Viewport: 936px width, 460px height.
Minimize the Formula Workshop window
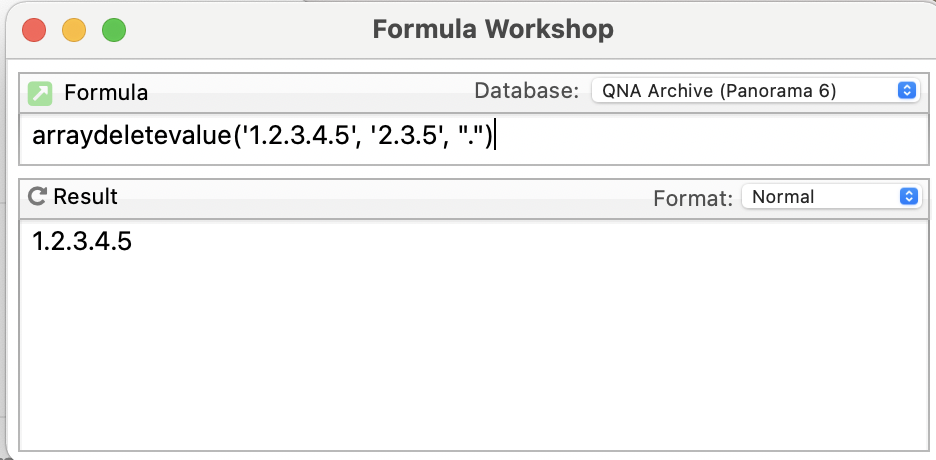[75, 30]
